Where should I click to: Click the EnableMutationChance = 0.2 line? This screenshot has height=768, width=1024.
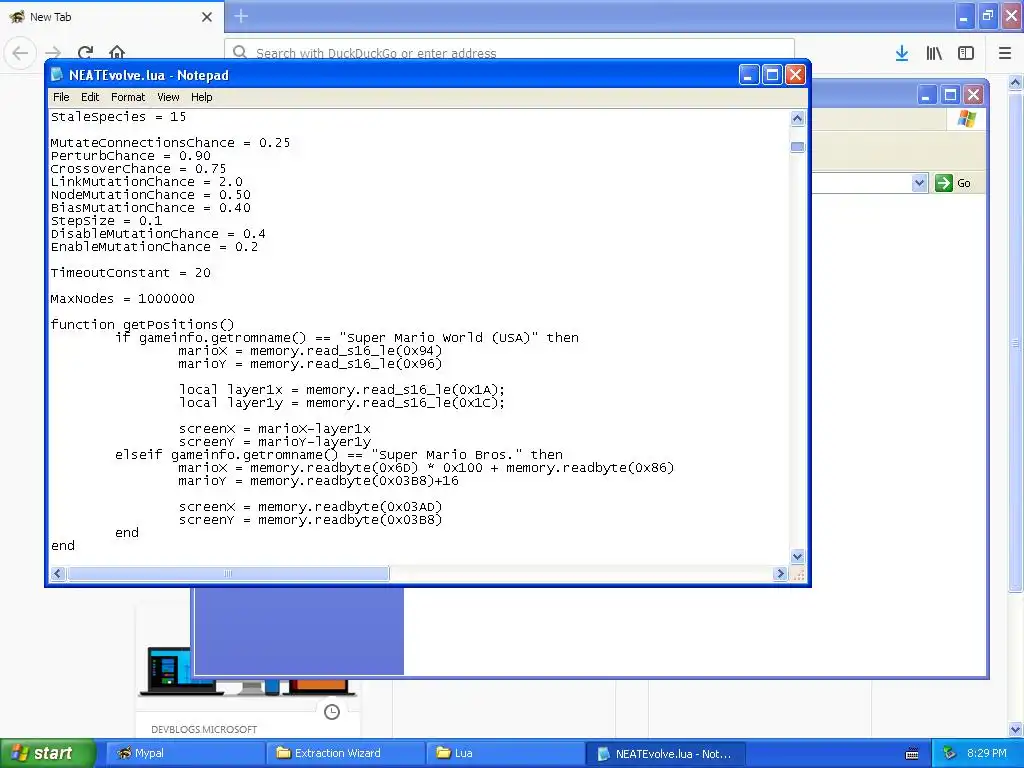(x=154, y=247)
